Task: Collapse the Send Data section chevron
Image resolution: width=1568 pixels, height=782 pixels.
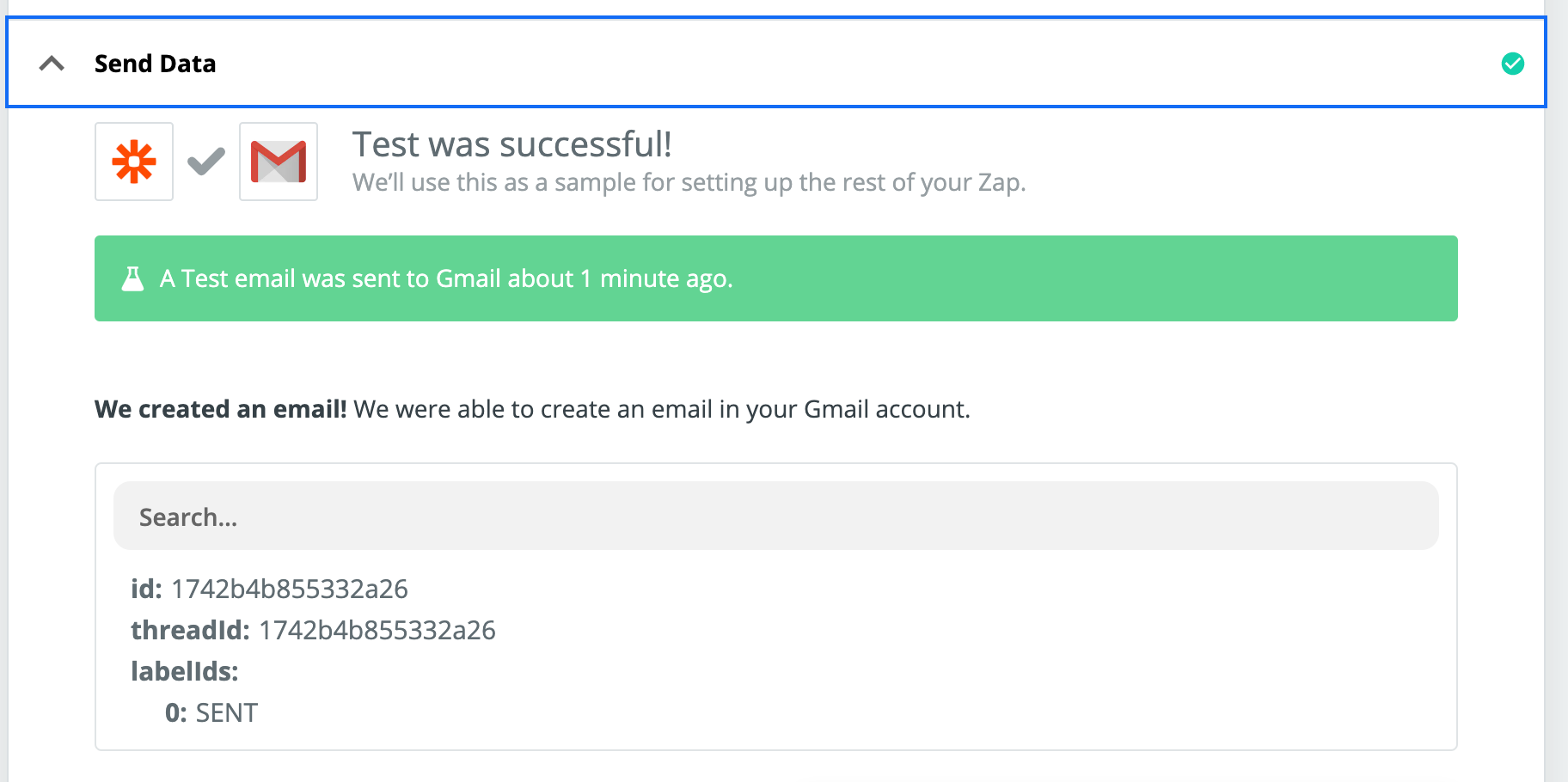Action: (52, 64)
